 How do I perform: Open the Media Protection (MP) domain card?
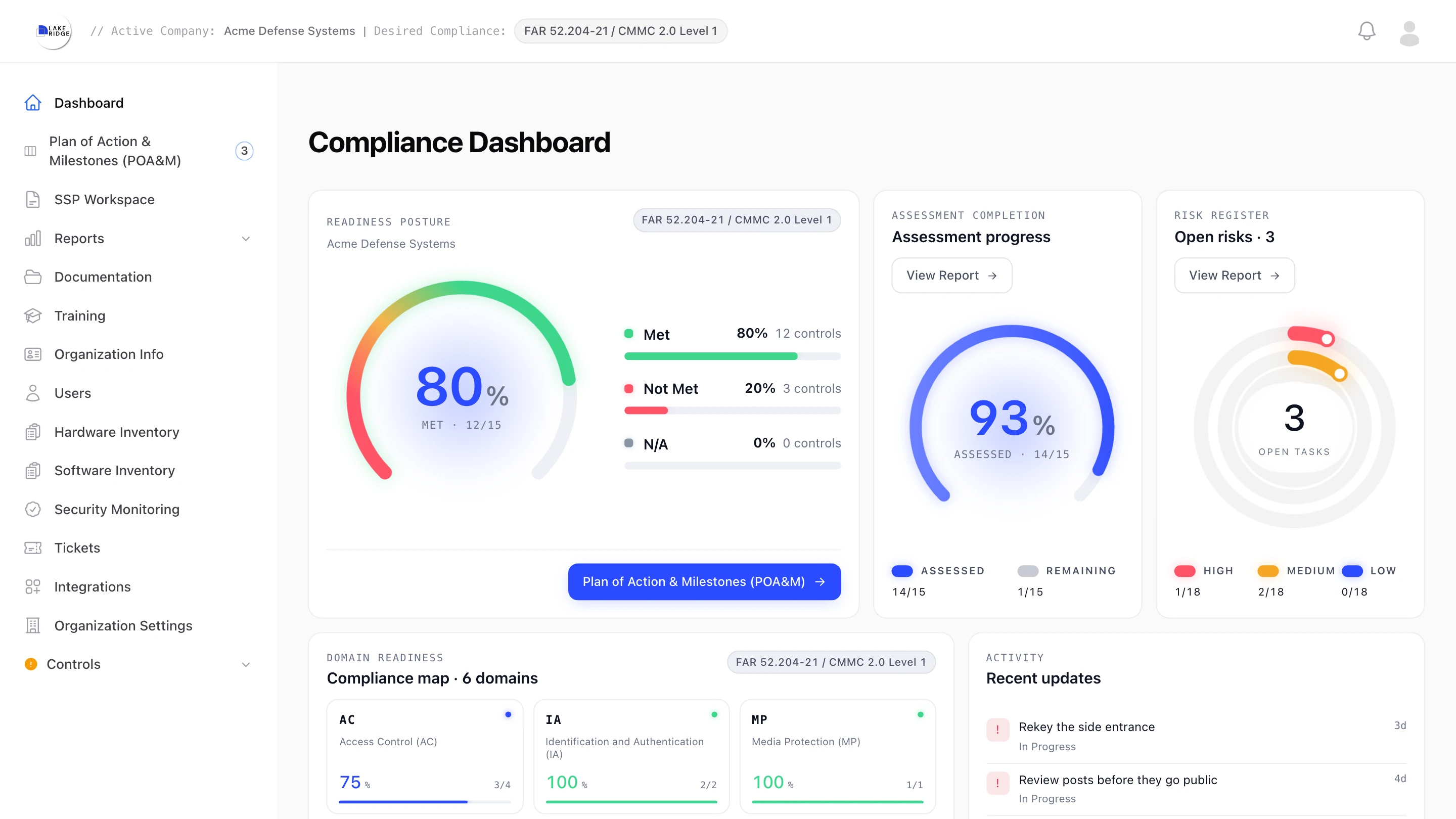pyautogui.click(x=838, y=756)
